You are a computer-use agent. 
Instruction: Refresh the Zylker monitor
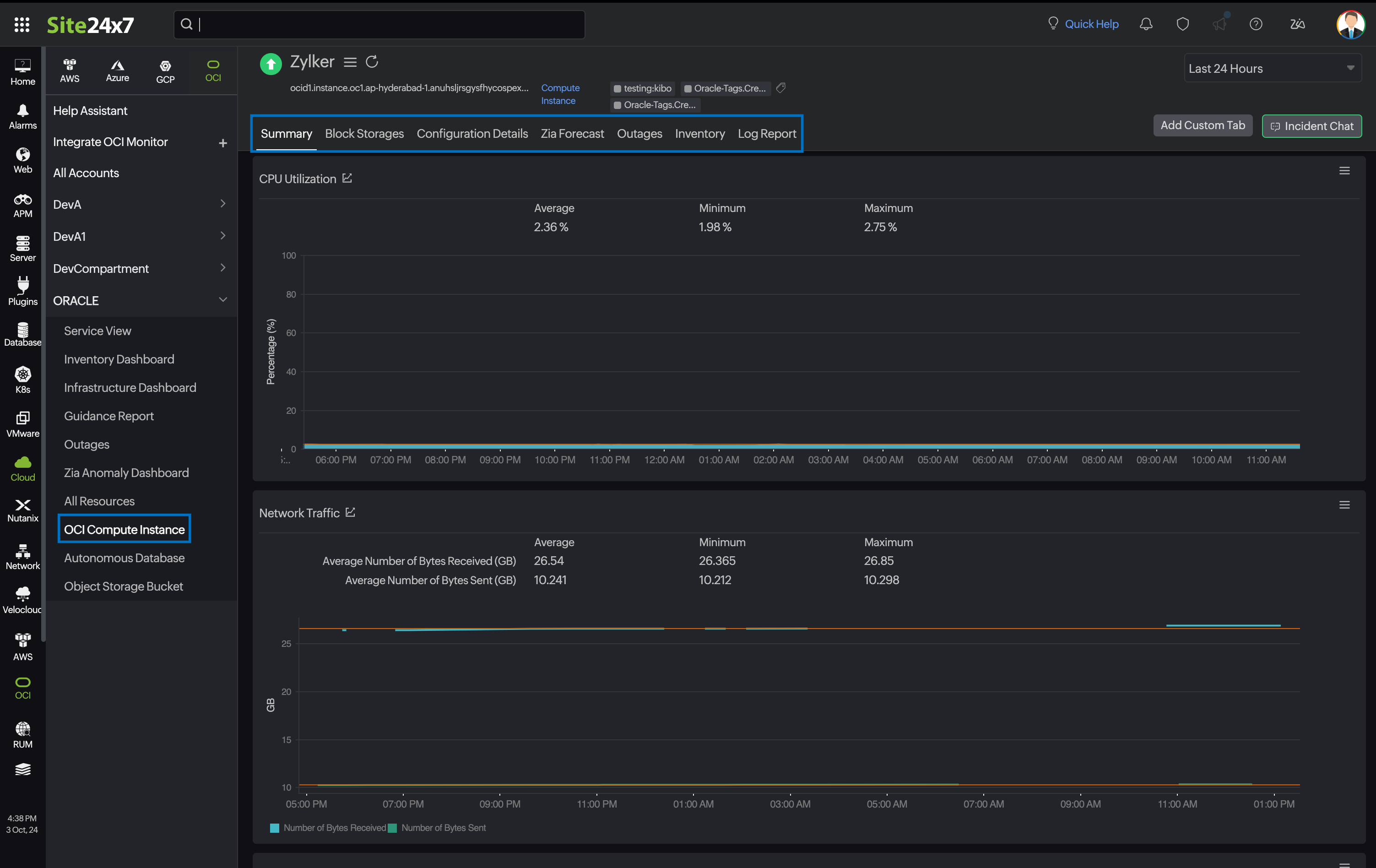pyautogui.click(x=372, y=62)
